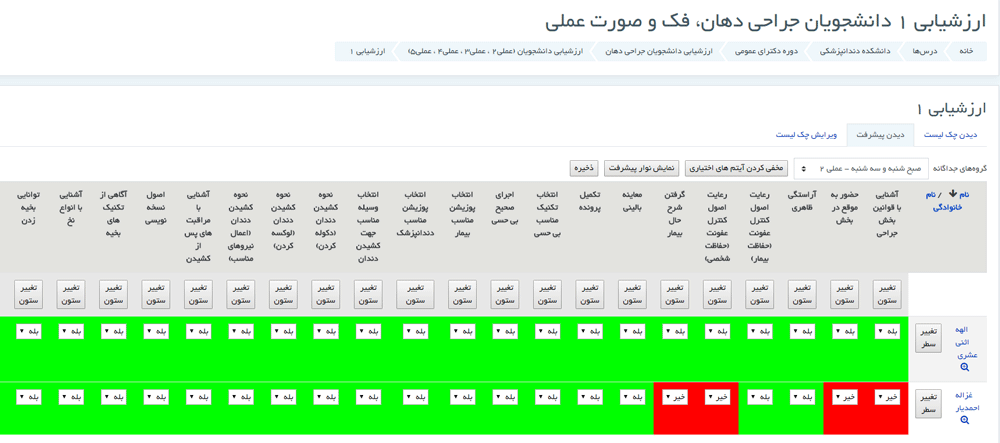Open the separate groups selector (صبح شنبه)
1000x443 pixels.
click(x=860, y=168)
